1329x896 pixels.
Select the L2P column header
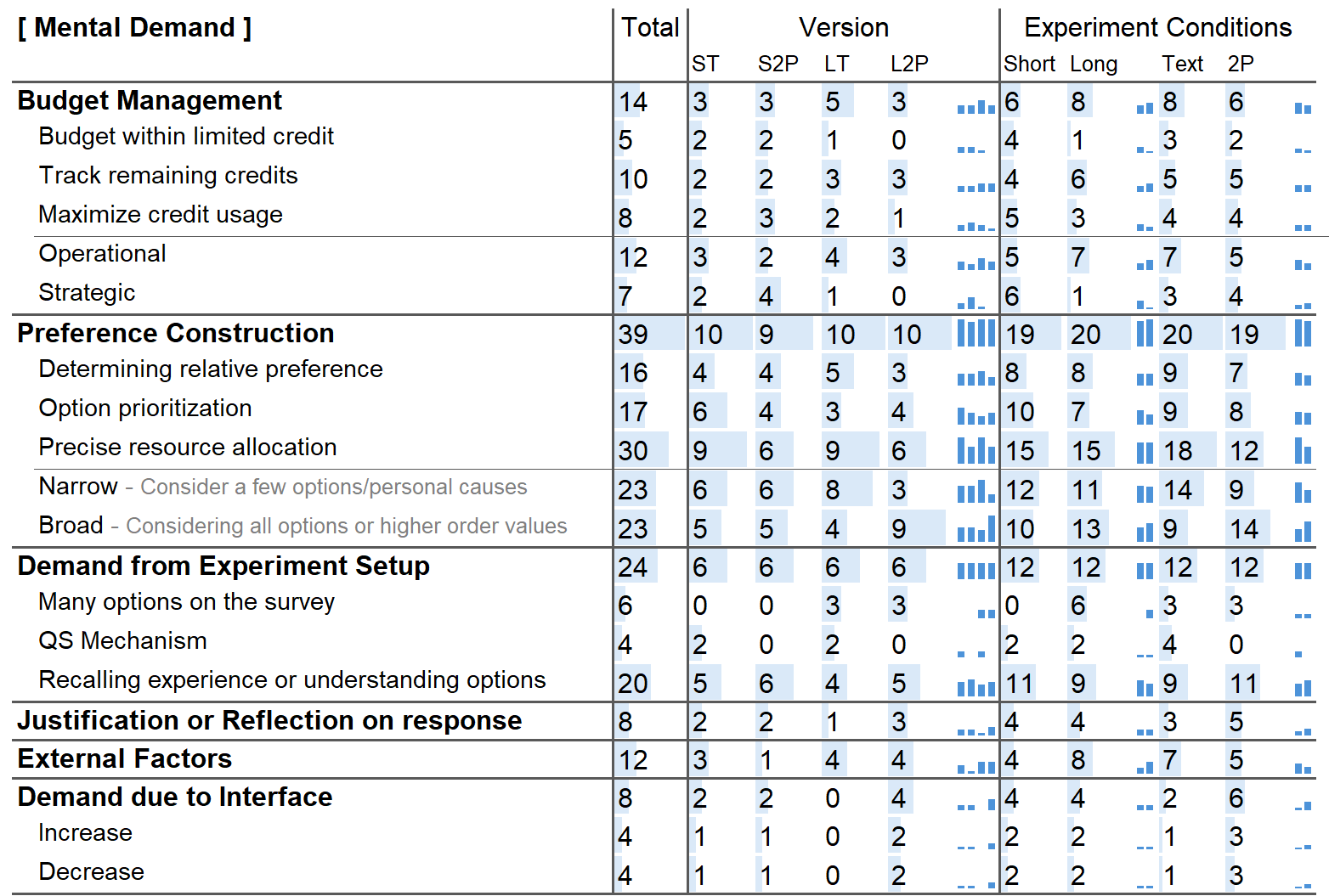tap(909, 64)
